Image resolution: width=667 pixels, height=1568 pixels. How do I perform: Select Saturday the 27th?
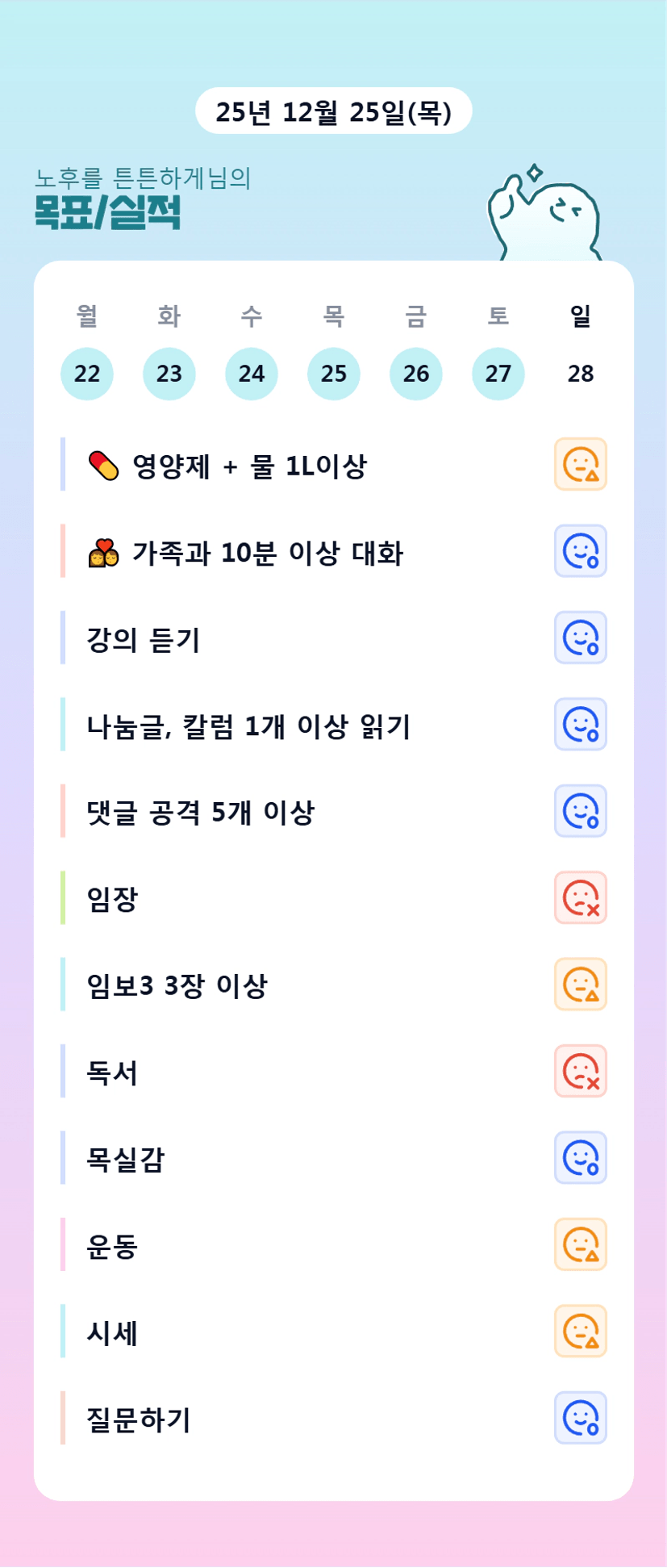point(498,374)
